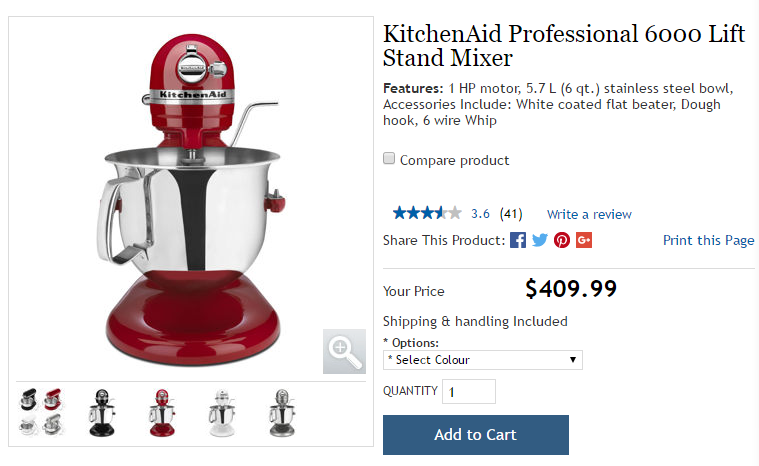This screenshot has width=759, height=466.
Task: Add the mixer to cart
Action: pos(476,435)
